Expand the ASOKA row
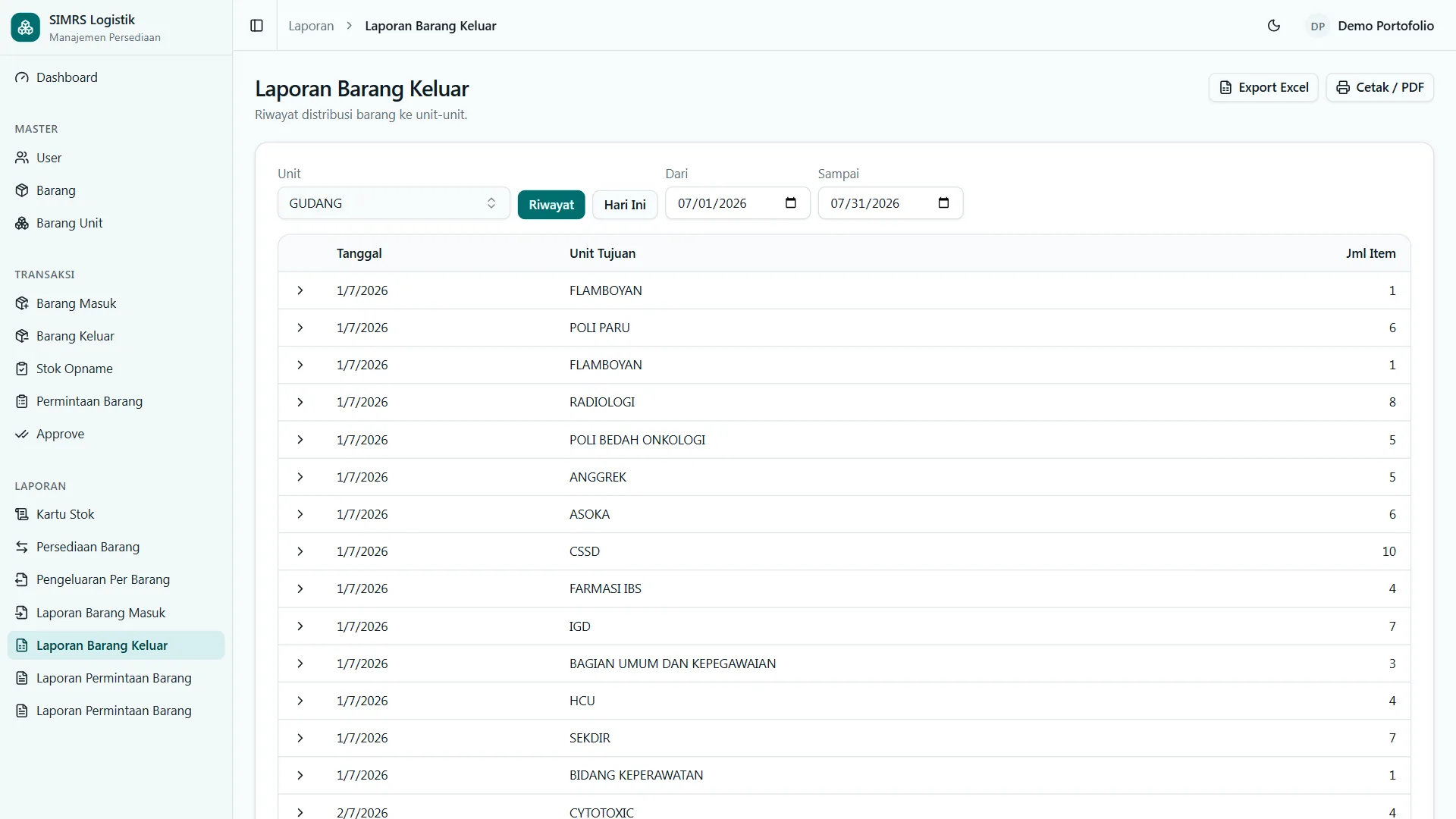1456x819 pixels. 300,514
